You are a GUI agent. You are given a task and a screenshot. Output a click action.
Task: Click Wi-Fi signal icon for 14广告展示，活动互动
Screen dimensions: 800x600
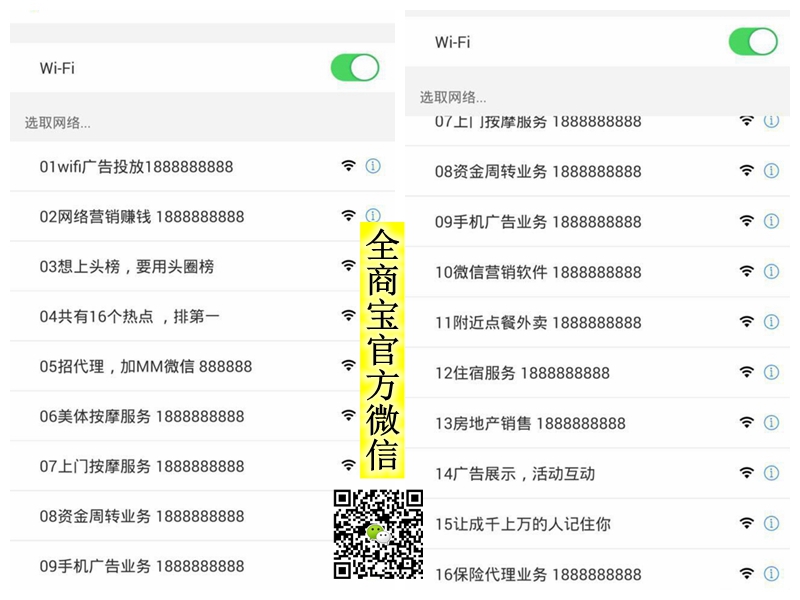[746, 473]
